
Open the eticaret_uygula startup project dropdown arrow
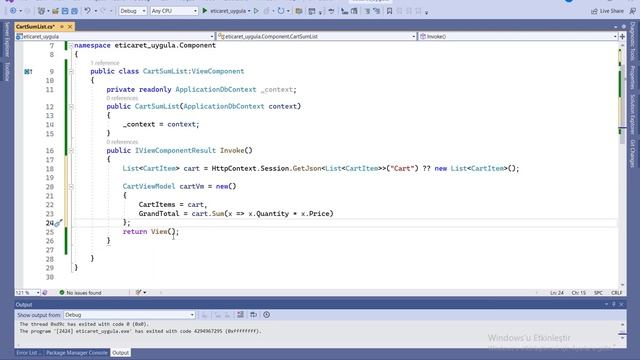tap(249, 11)
